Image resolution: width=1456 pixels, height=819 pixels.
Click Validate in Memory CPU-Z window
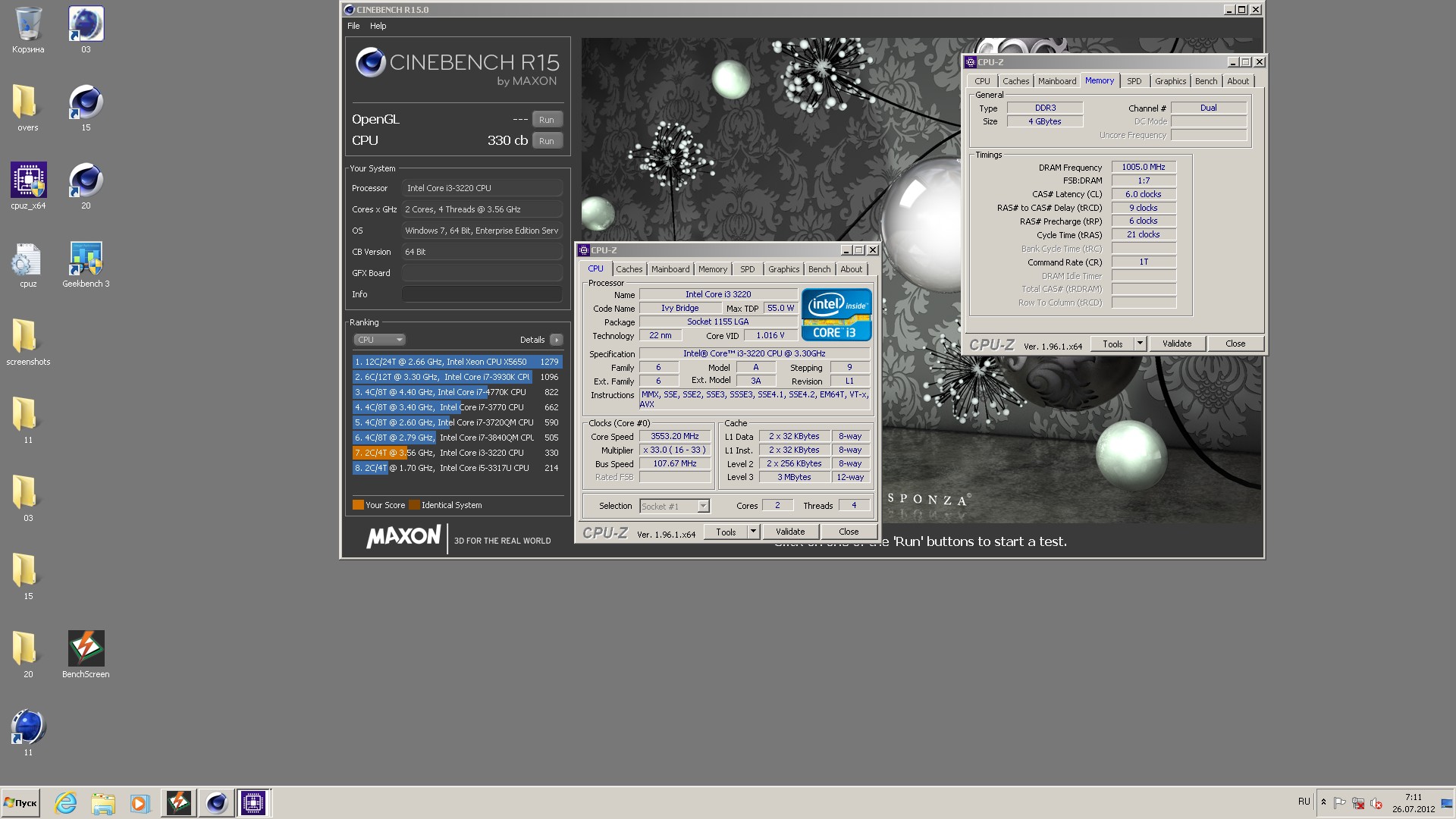pos(1177,344)
